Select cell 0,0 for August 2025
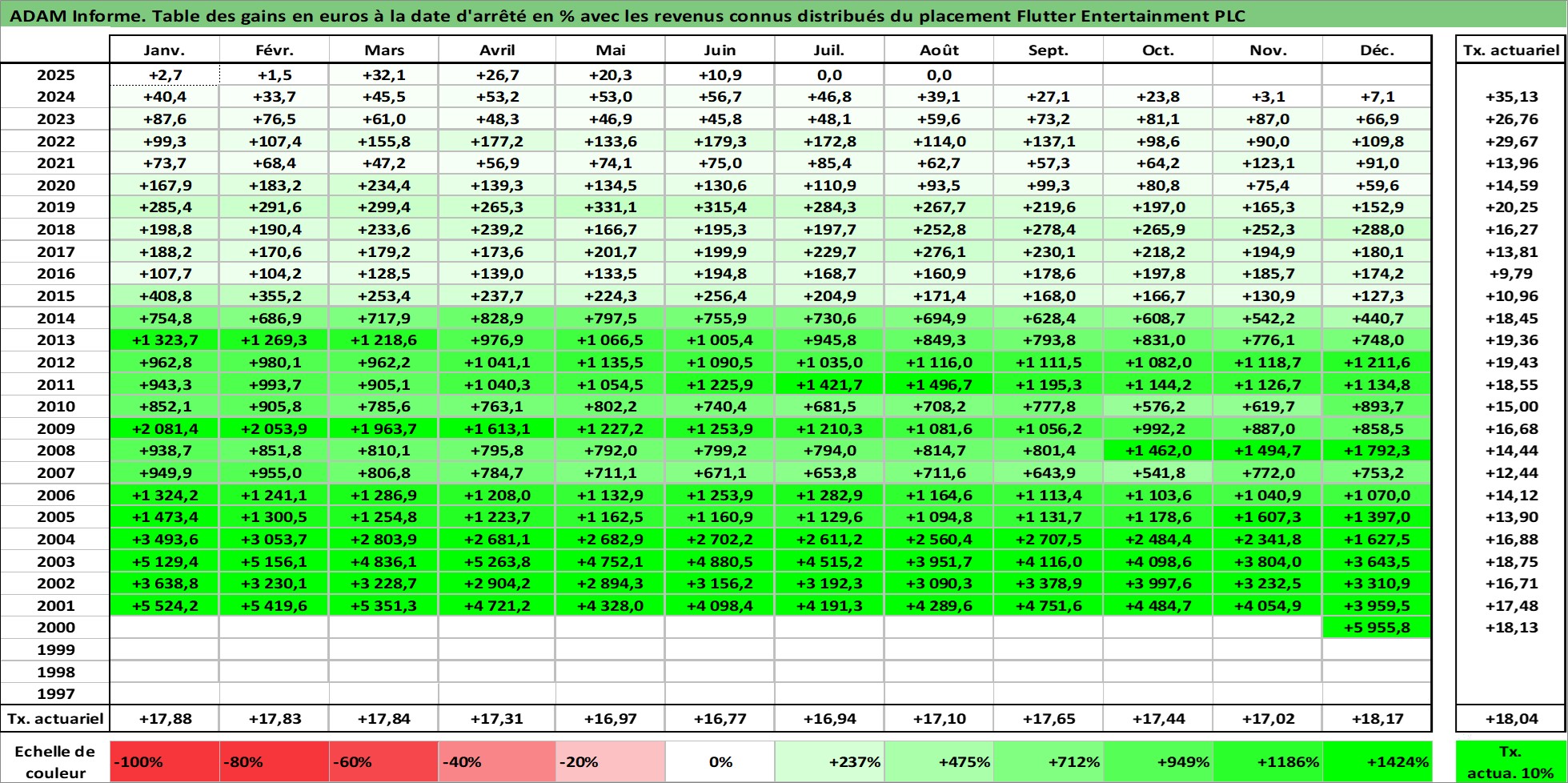Image resolution: width=1568 pixels, height=783 pixels. [939, 74]
